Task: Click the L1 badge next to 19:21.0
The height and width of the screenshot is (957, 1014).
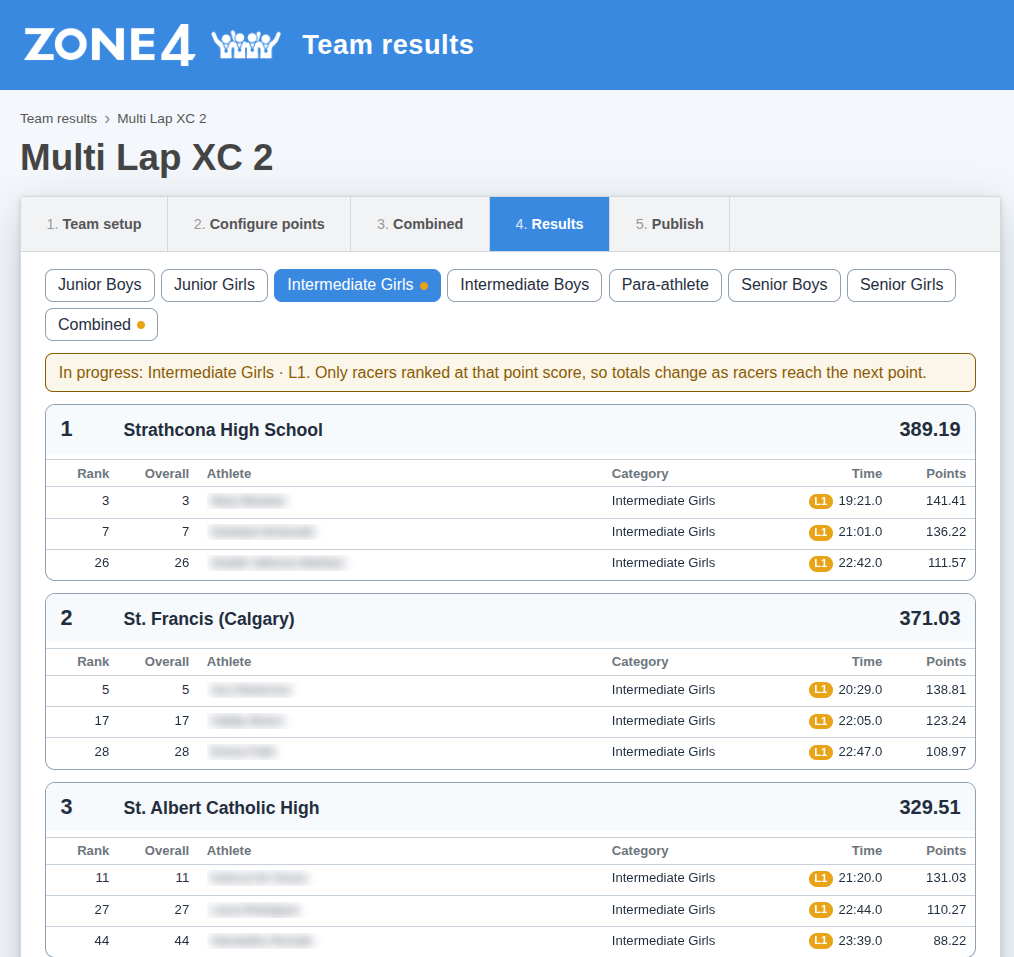Action: pos(821,501)
